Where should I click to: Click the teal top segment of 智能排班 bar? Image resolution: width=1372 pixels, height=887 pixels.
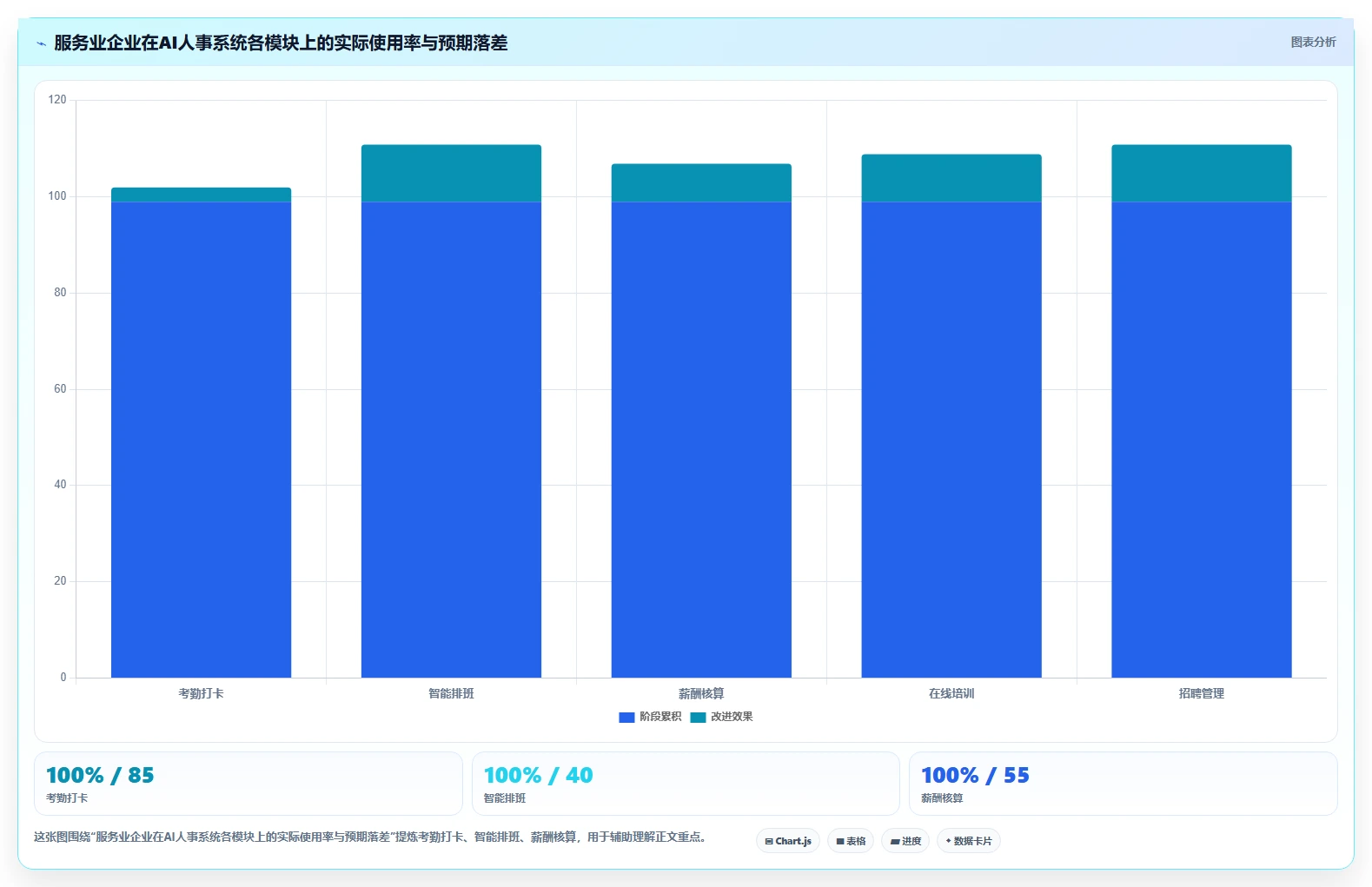[x=451, y=173]
